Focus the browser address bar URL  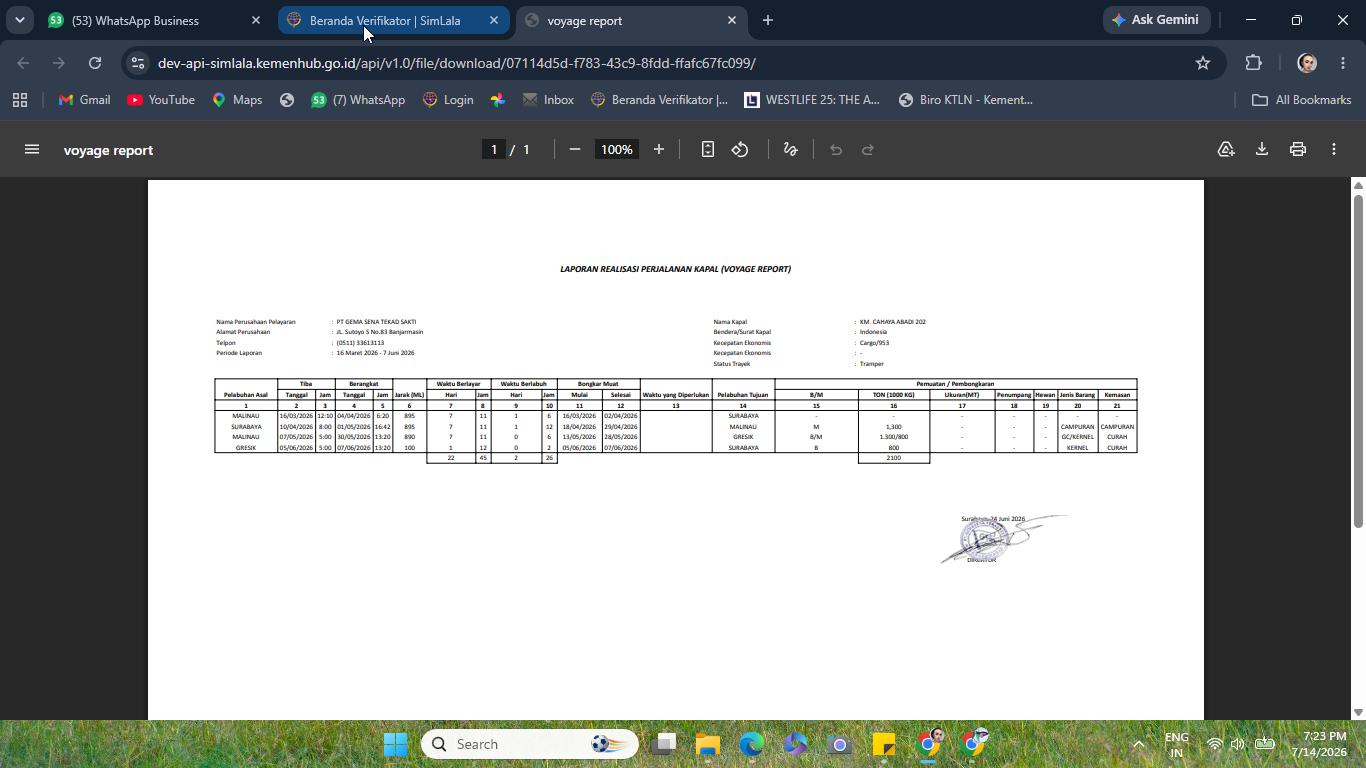click(x=457, y=63)
